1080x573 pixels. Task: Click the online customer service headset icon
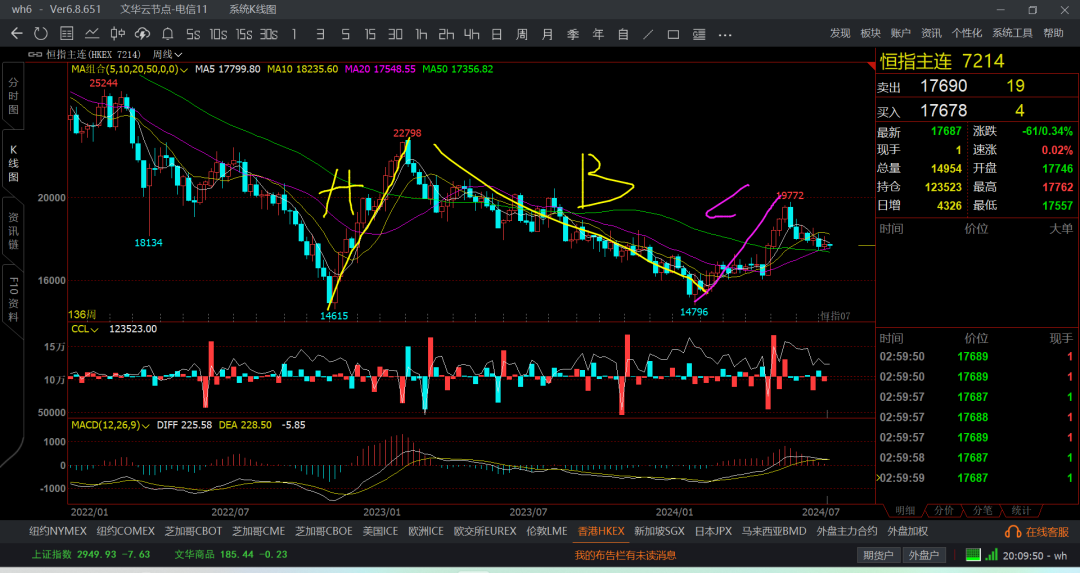pyautogui.click(x=1012, y=532)
